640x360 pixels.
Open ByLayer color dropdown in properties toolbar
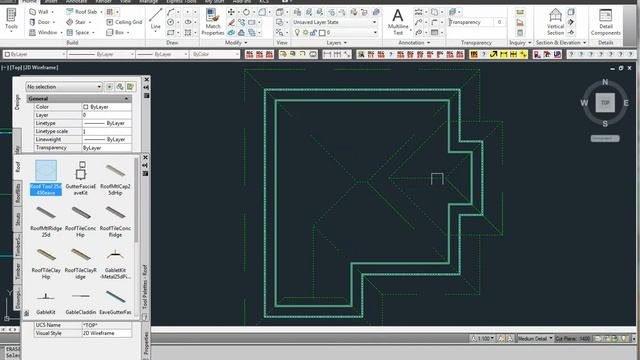pyautogui.click(x=34, y=54)
